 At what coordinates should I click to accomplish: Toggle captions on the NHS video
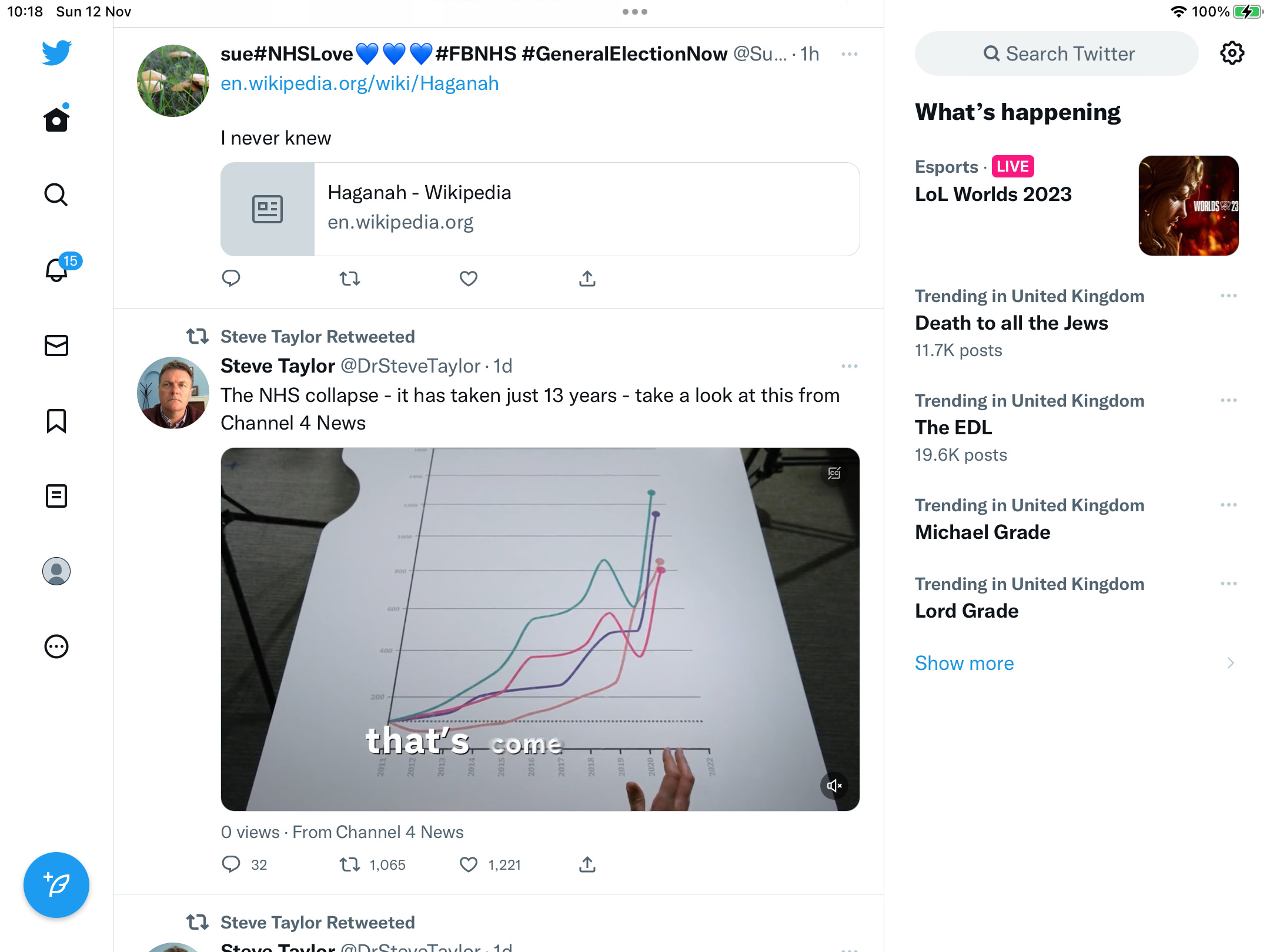tap(834, 473)
